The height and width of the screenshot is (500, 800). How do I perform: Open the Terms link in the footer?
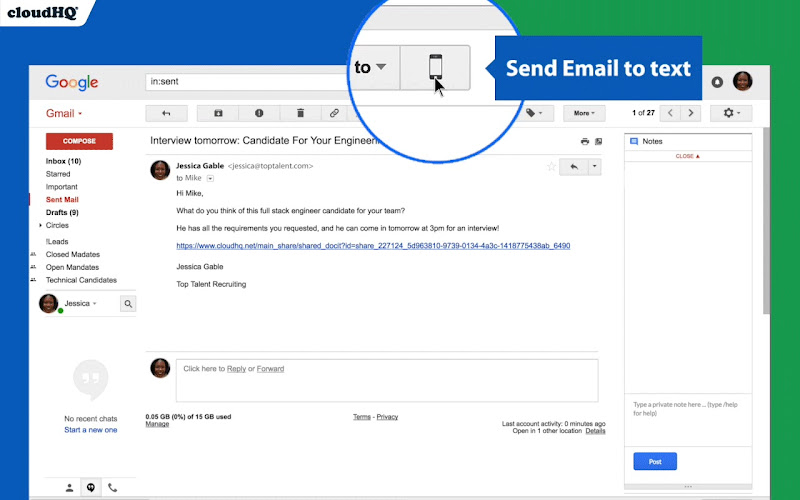[362, 417]
